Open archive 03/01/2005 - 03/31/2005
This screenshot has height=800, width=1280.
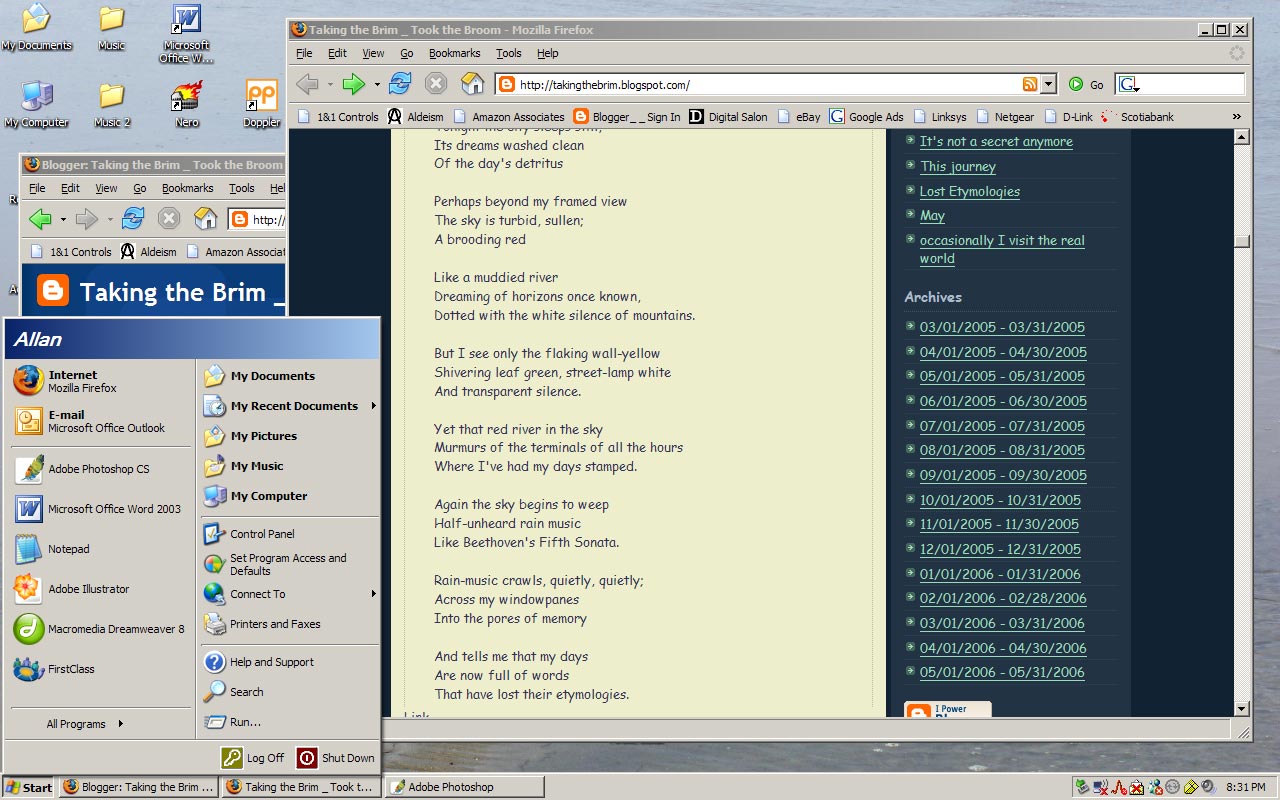[x=1002, y=327]
